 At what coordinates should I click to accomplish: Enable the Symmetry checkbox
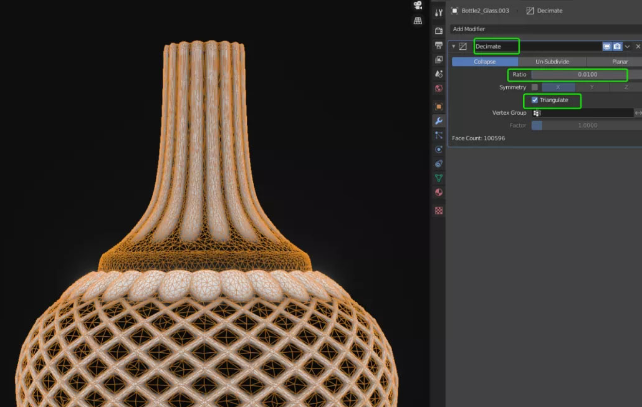[x=535, y=87]
